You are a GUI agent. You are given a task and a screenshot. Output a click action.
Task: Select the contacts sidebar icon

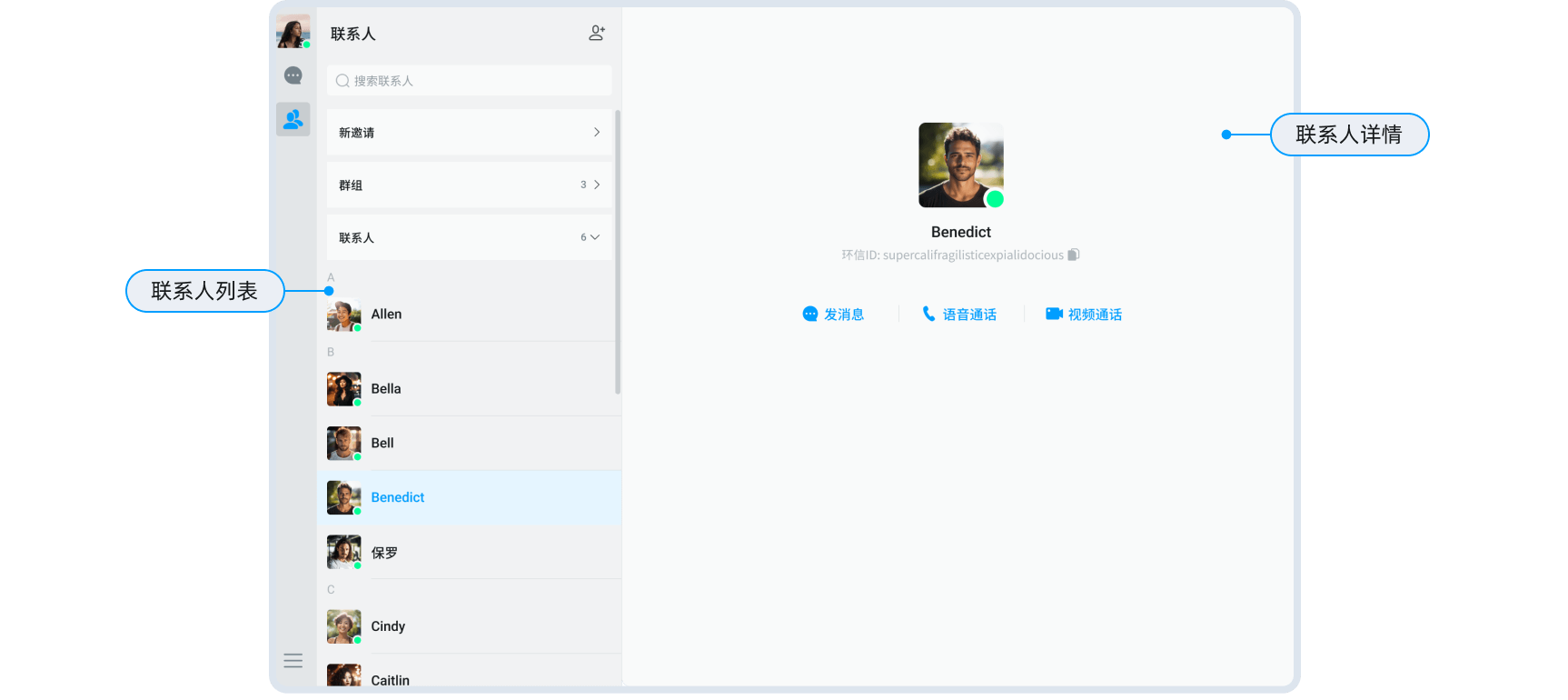click(x=293, y=119)
